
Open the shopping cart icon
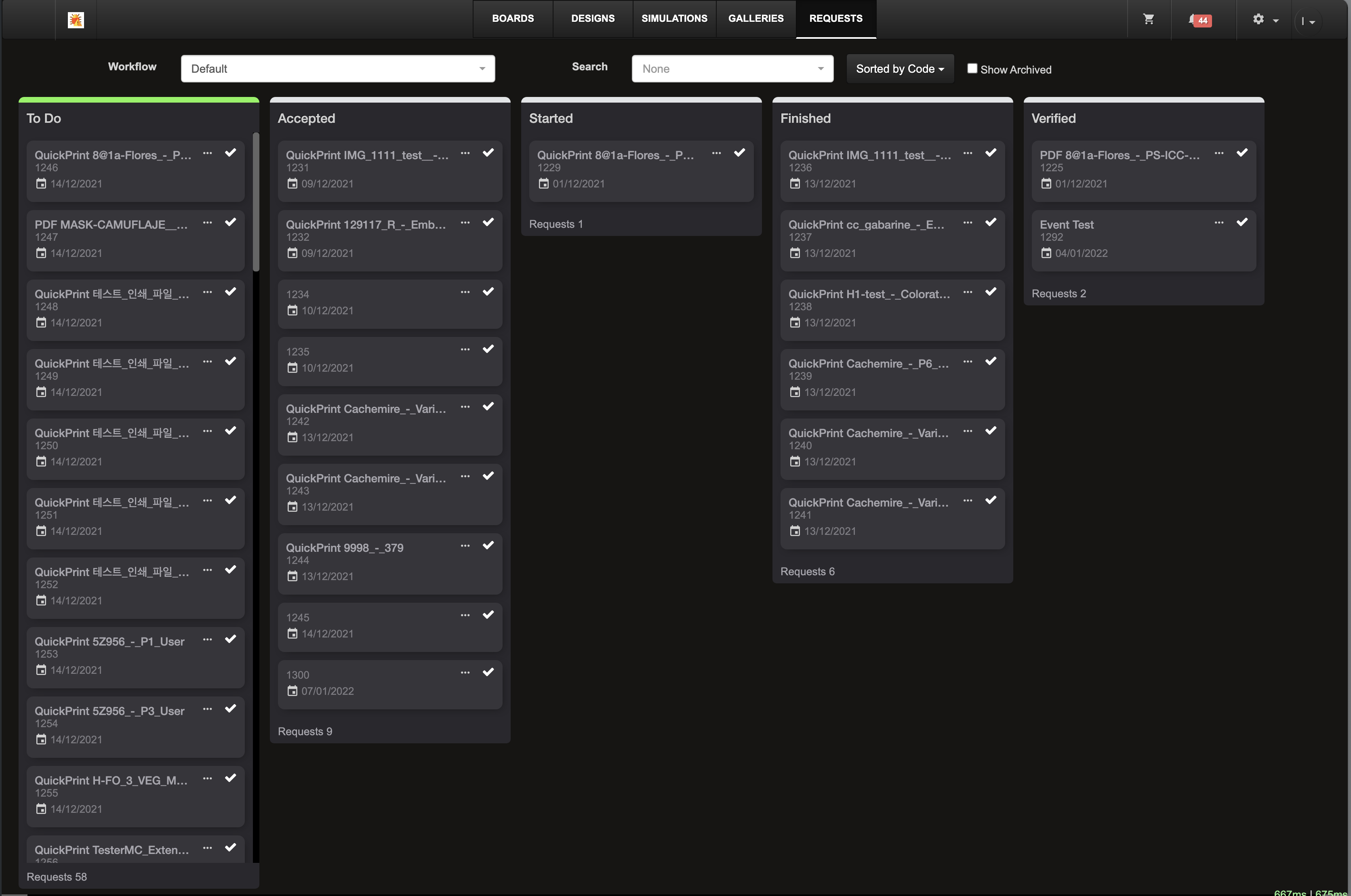[1148, 19]
